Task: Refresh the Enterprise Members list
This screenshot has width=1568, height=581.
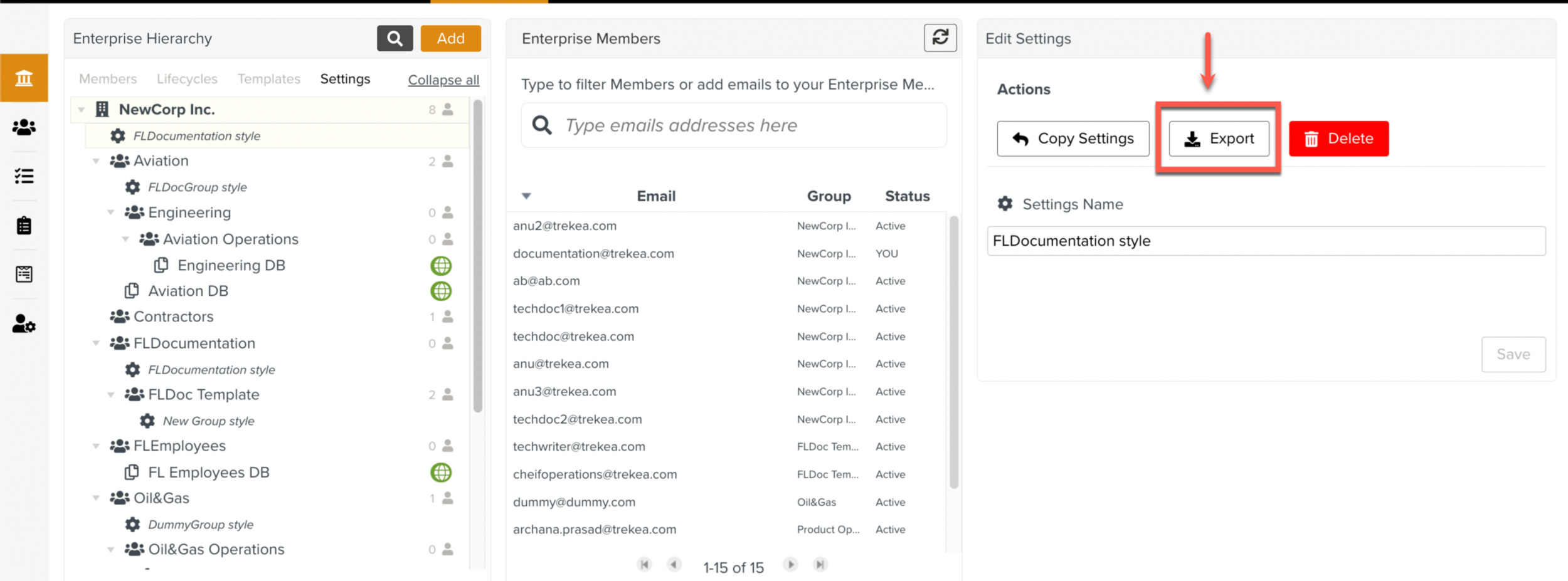Action: [x=940, y=38]
